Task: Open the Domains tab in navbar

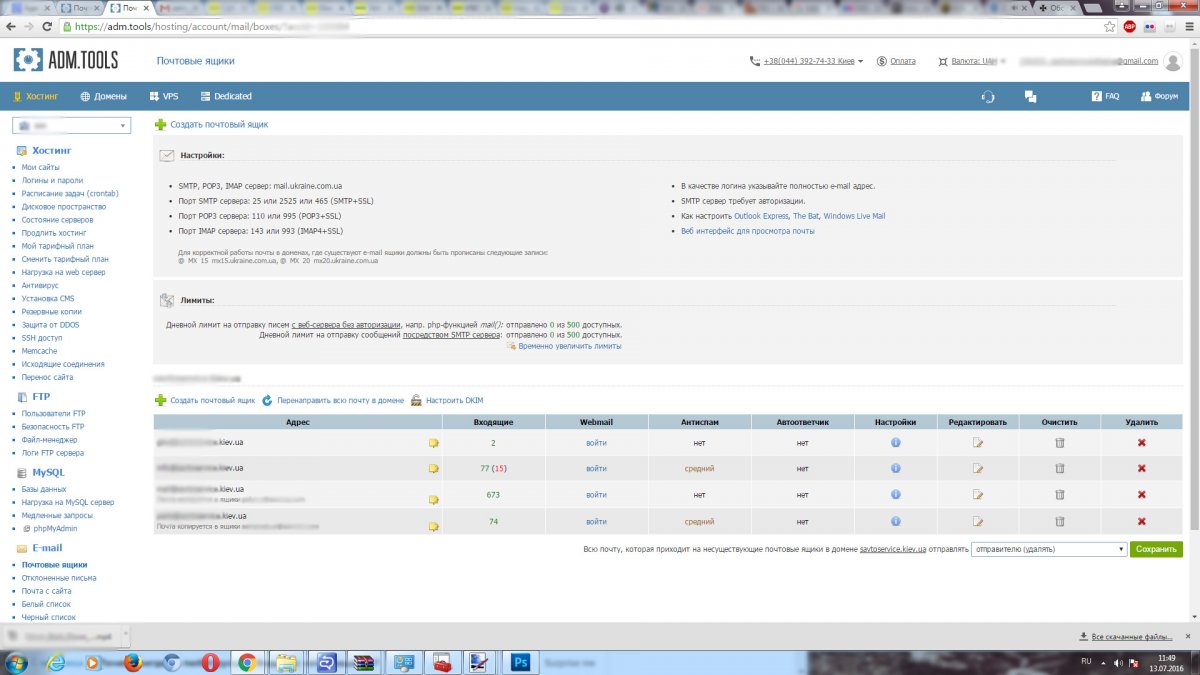Action: pyautogui.click(x=103, y=97)
